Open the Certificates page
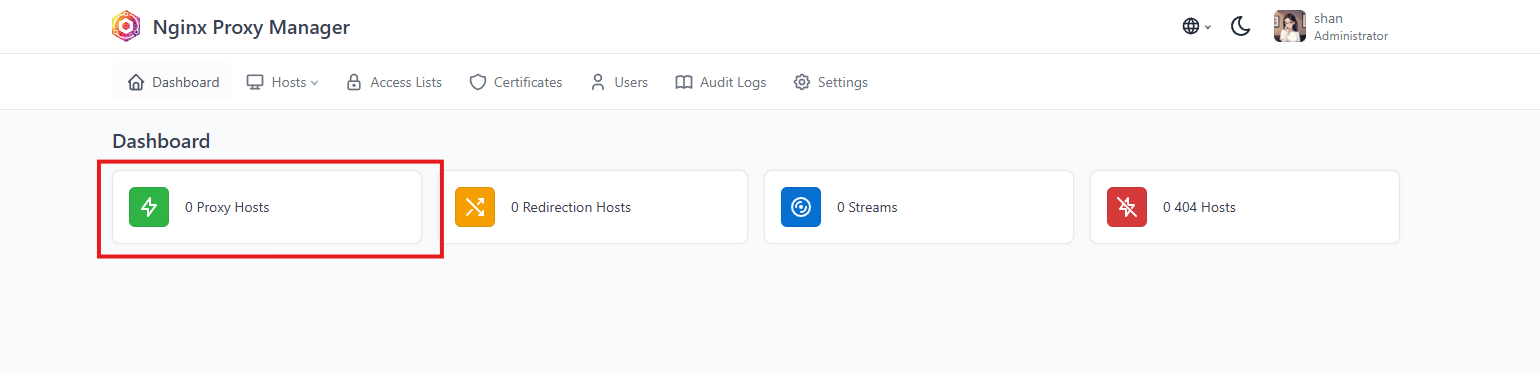The image size is (1540, 372). click(516, 82)
